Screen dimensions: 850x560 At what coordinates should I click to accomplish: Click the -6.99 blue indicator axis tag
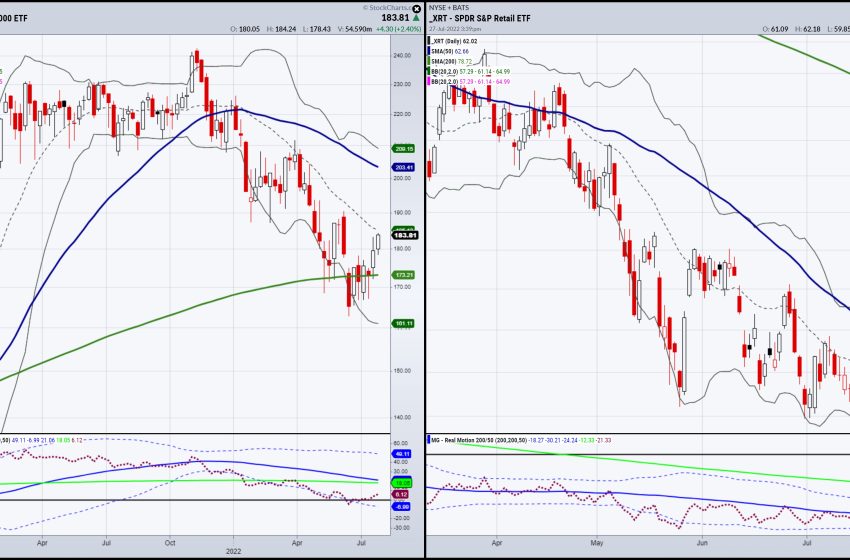(x=402, y=506)
